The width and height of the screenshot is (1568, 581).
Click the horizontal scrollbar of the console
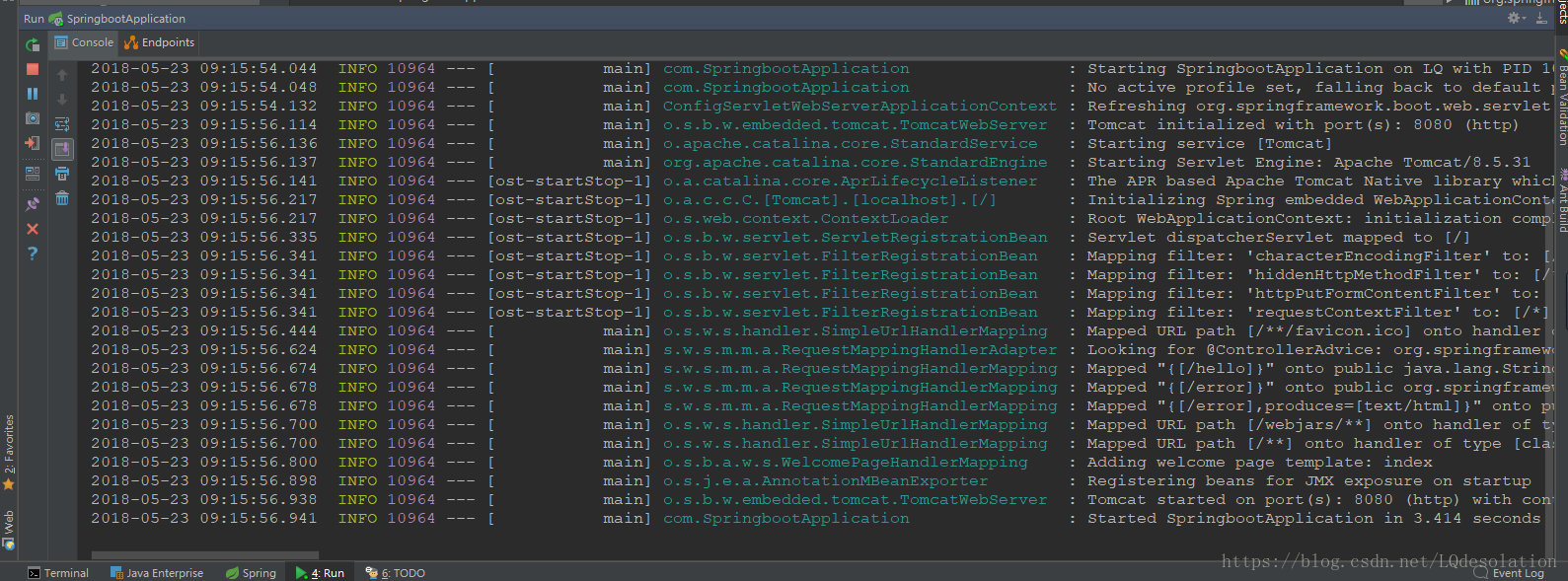coord(205,555)
